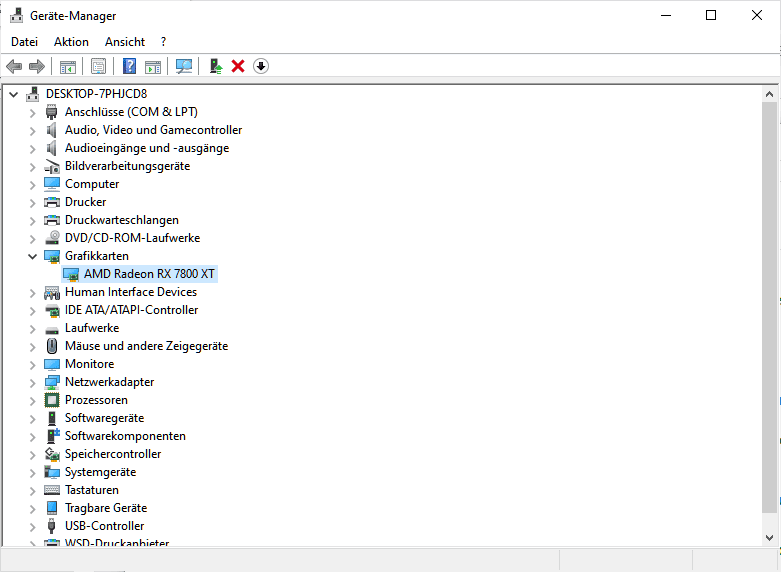Expand the Tragbare Geräte category
Image resolution: width=781 pixels, height=572 pixels.
[x=32, y=509]
